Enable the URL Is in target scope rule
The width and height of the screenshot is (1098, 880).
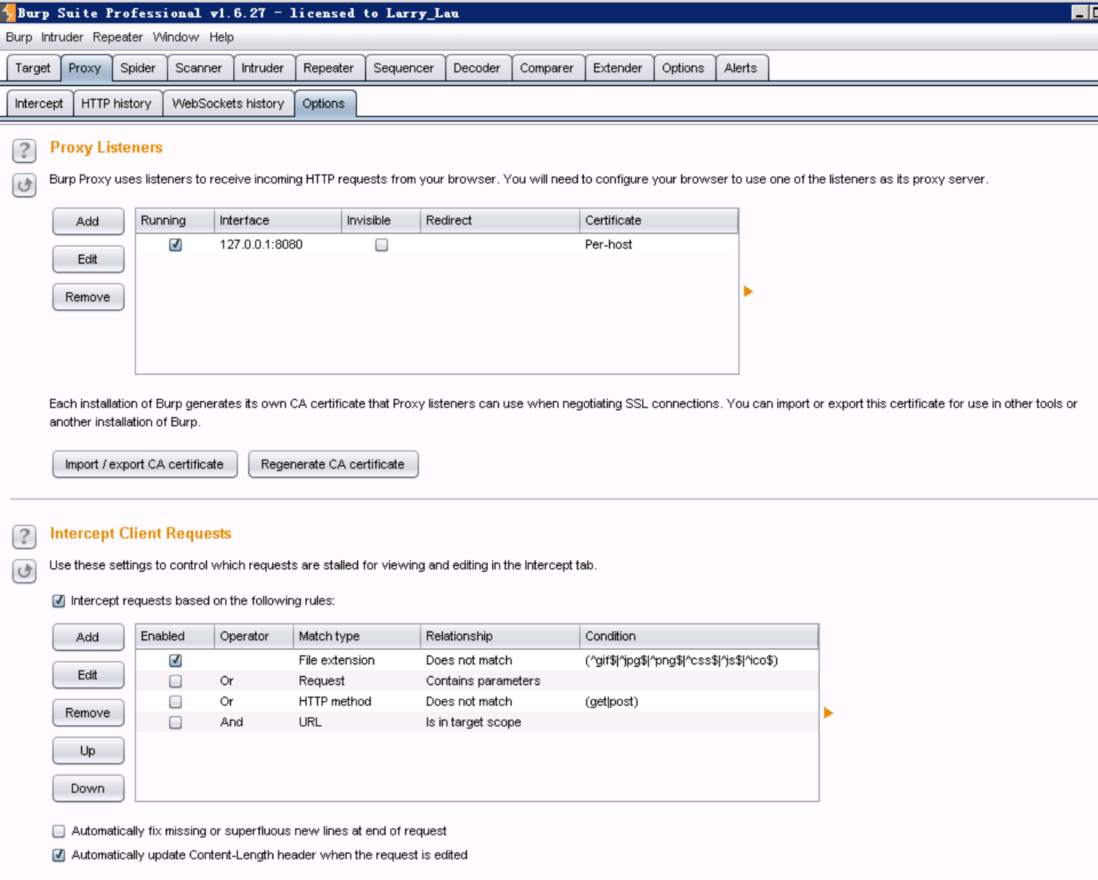175,722
